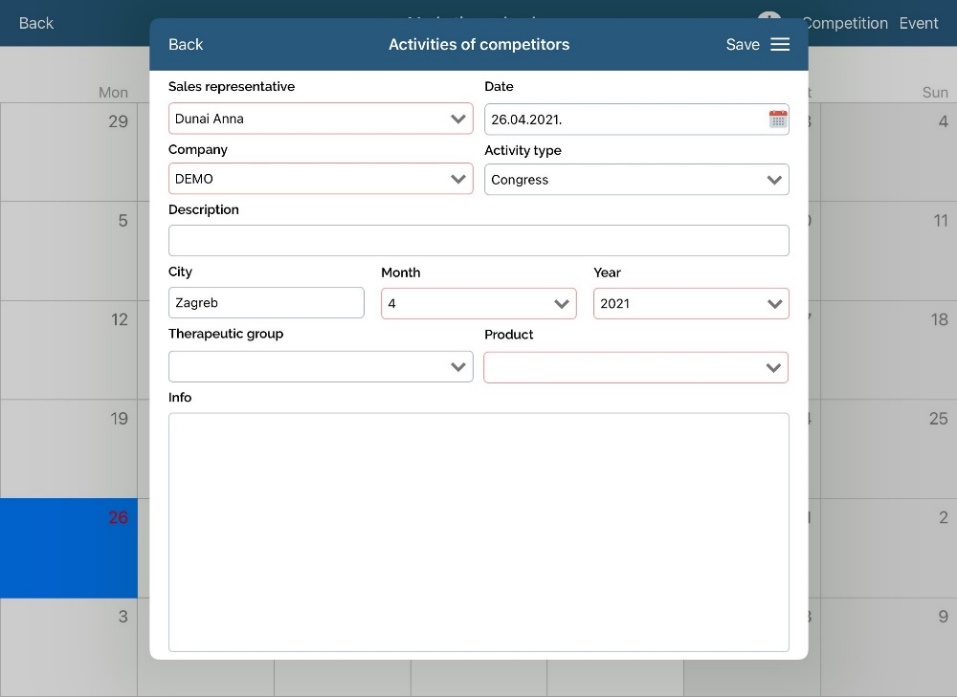Open the date picker calendar icon
This screenshot has width=957, height=697.
point(777,119)
